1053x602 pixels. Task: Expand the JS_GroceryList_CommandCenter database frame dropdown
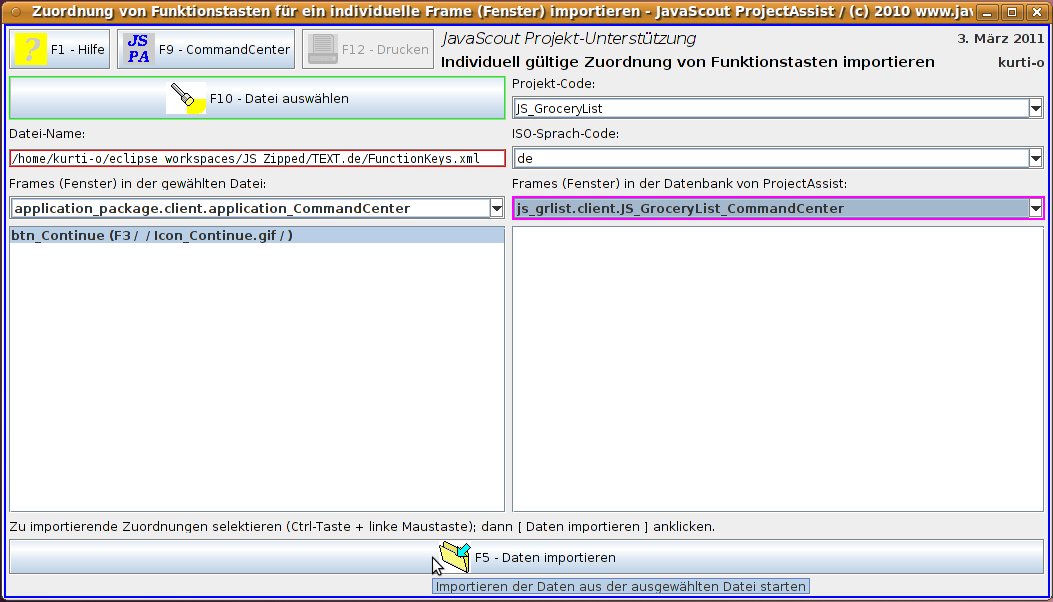(1034, 208)
